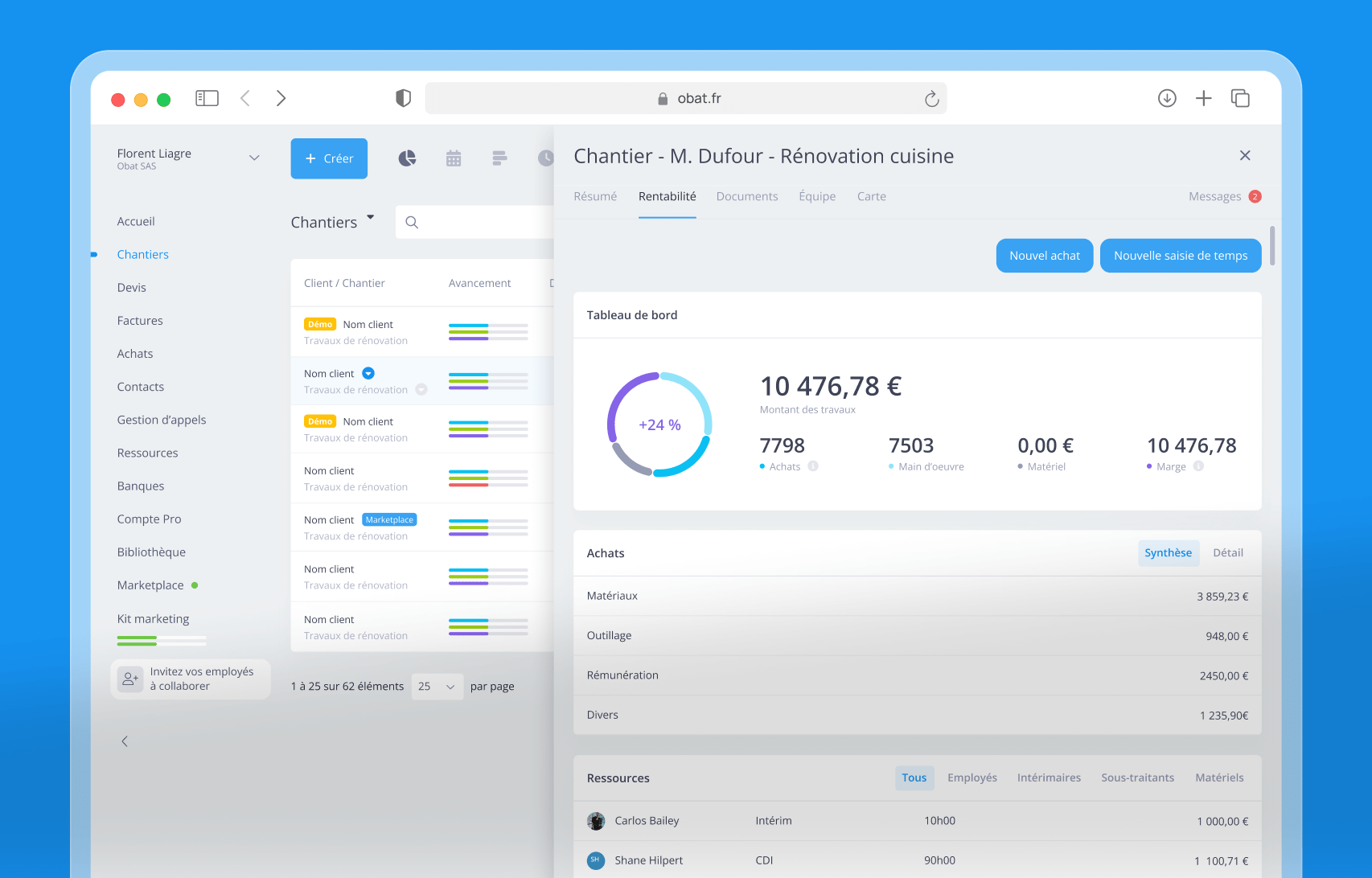Click the detail panel scrollbar
The image size is (1372, 878).
(1272, 246)
